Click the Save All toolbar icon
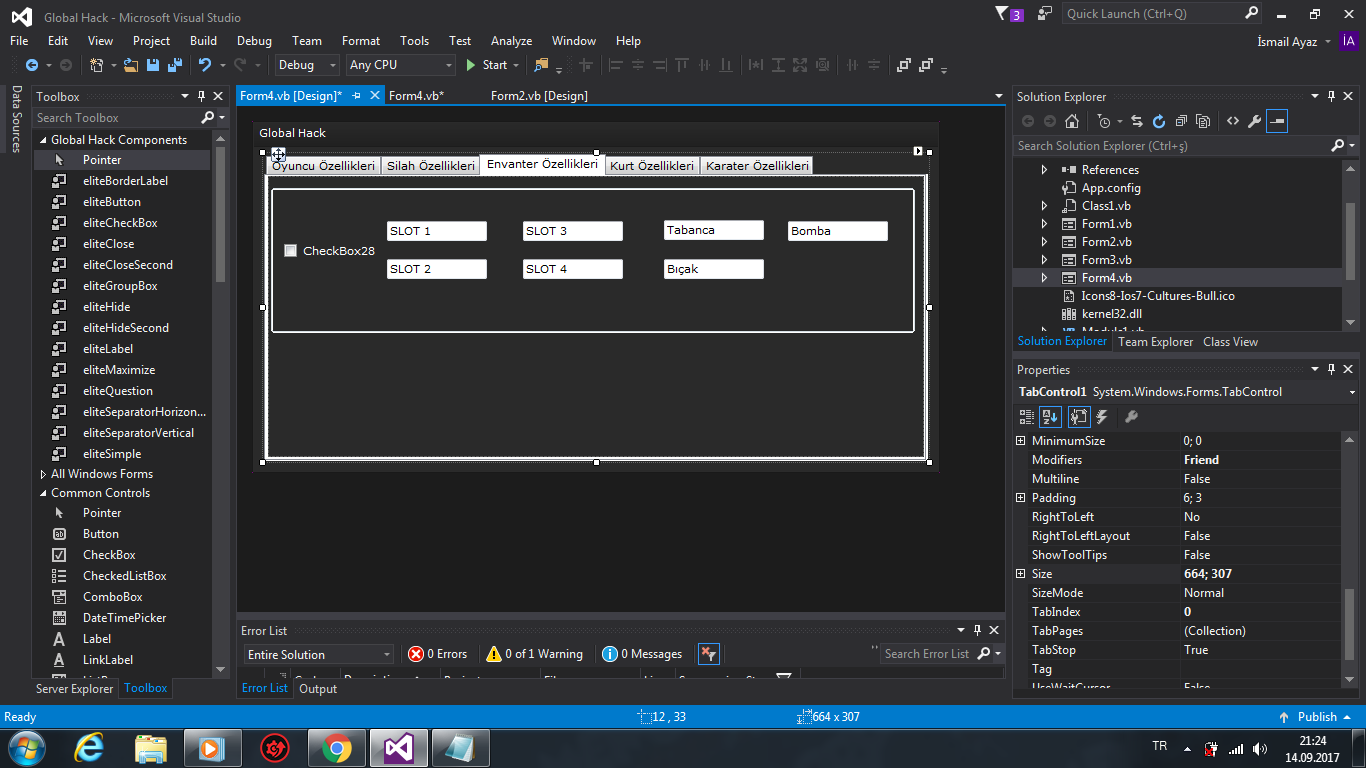Viewport: 1366px width, 768px height. 174,65
